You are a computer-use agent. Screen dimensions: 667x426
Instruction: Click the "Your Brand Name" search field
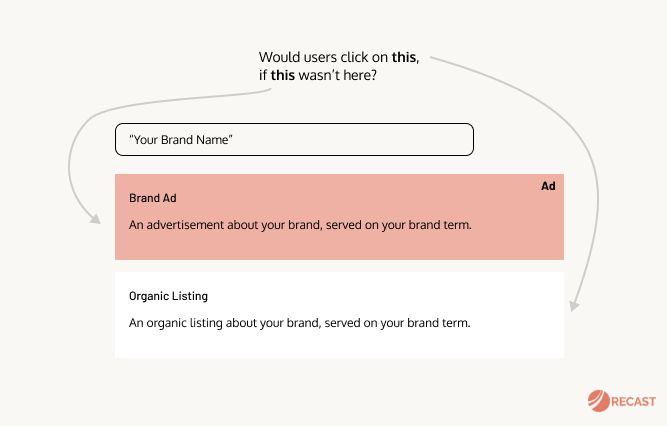[x=294, y=140]
